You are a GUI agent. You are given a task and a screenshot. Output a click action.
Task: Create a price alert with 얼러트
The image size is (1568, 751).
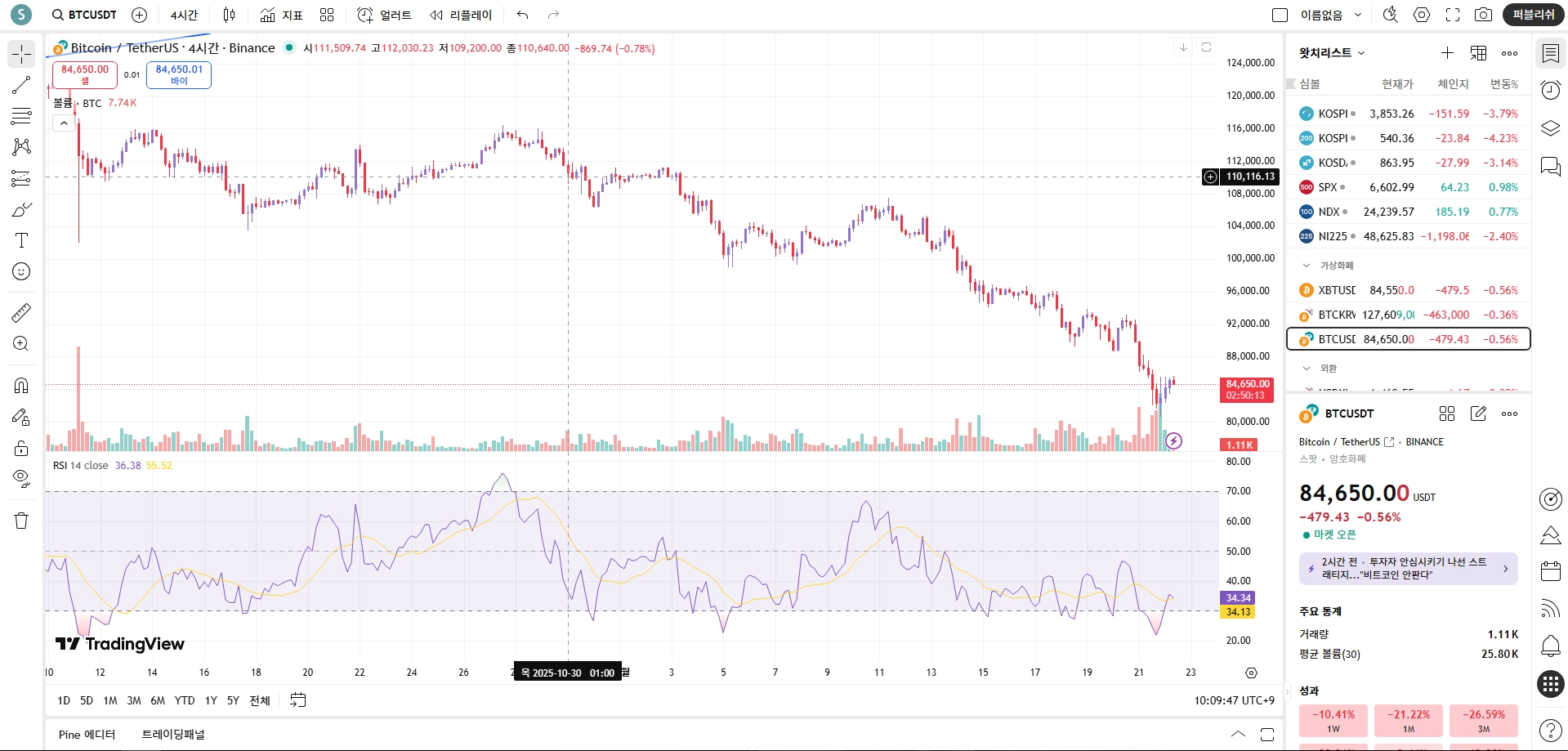[384, 15]
